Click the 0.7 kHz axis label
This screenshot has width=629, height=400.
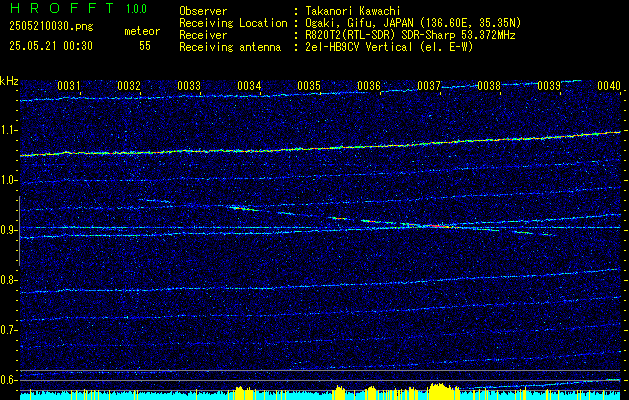pos(8,330)
